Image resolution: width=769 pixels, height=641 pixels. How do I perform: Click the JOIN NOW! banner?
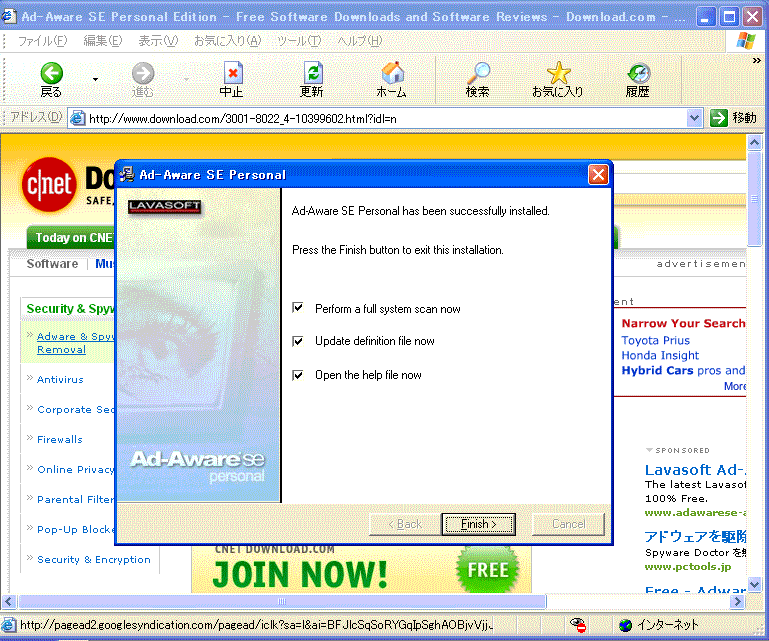[x=362, y=569]
